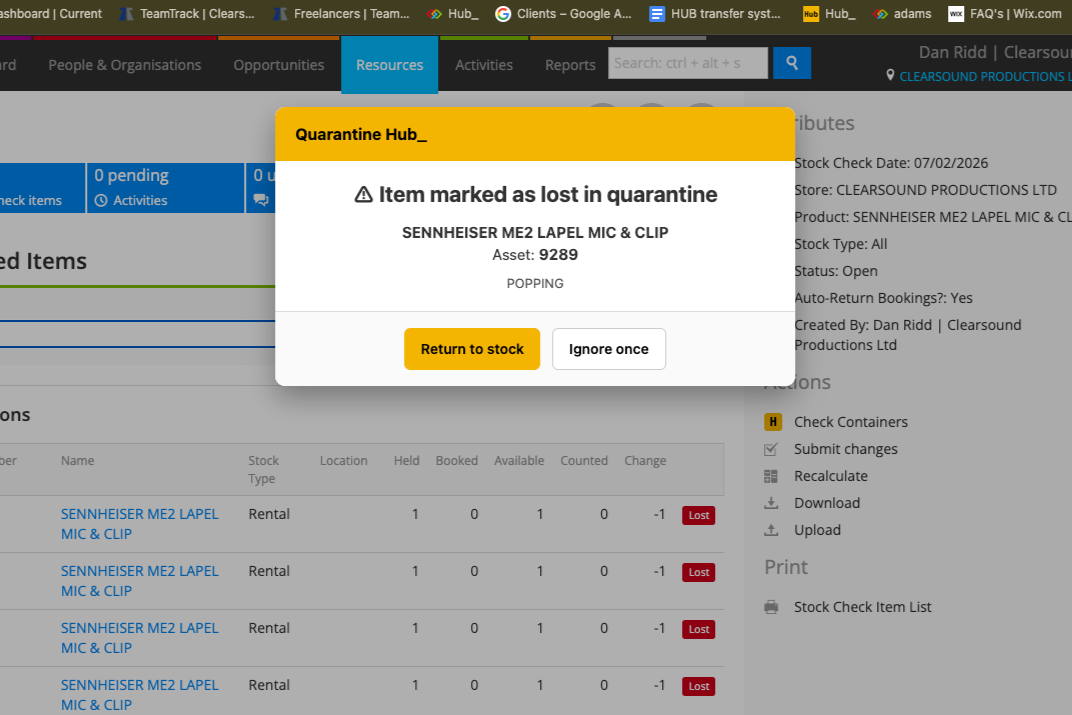
Task: Click the Upload icon in Actions
Action: 770,530
